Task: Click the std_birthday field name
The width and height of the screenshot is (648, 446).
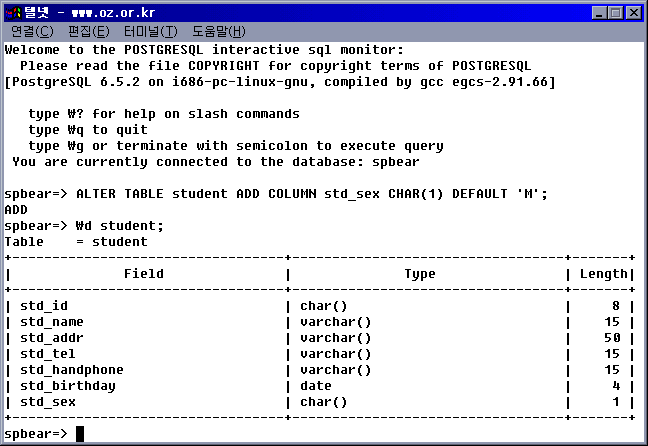Action: tap(68, 386)
